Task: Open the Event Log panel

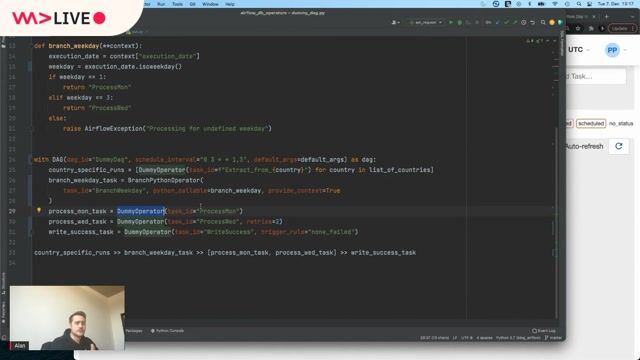Action: [544, 331]
